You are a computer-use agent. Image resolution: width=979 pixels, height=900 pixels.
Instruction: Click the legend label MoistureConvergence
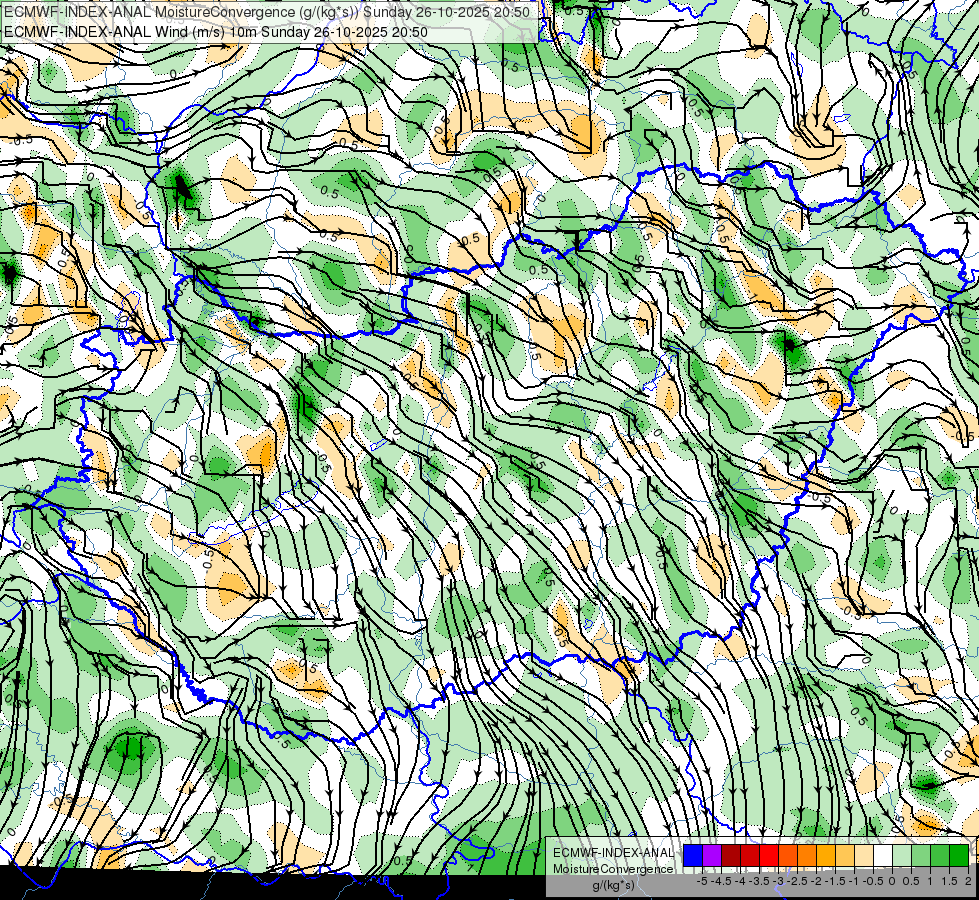point(614,869)
